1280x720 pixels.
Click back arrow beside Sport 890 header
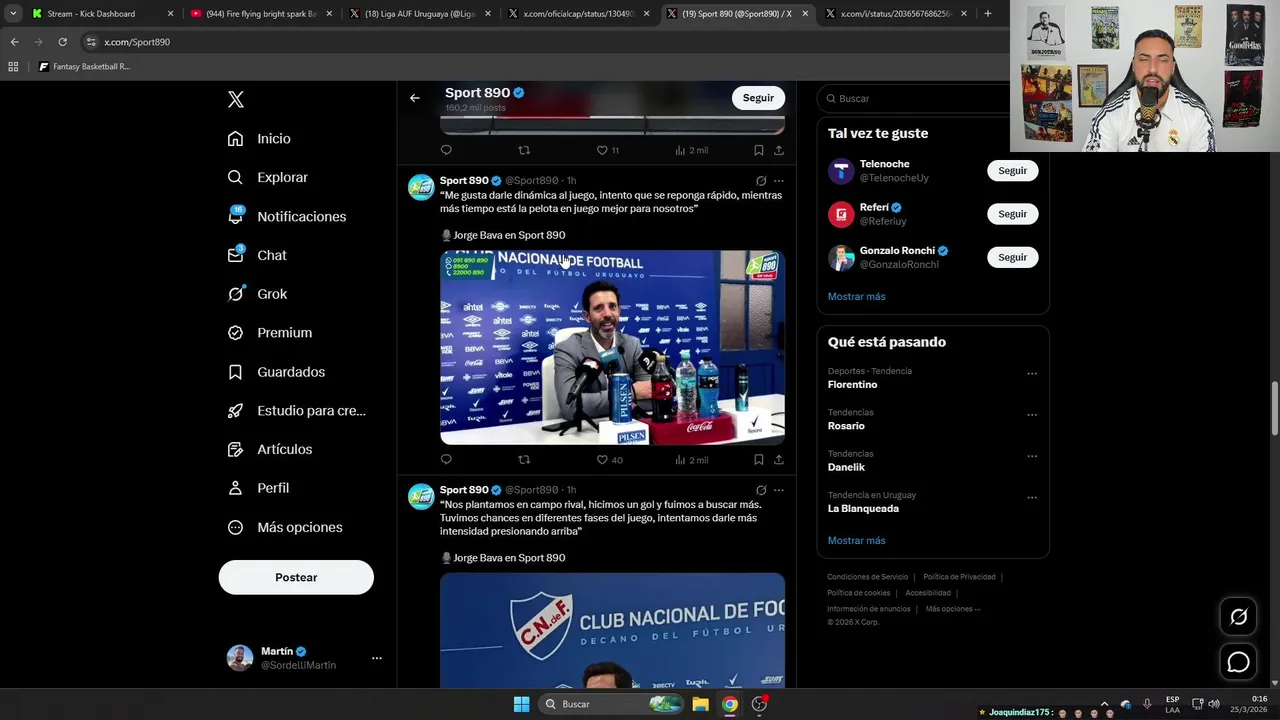[x=415, y=98]
